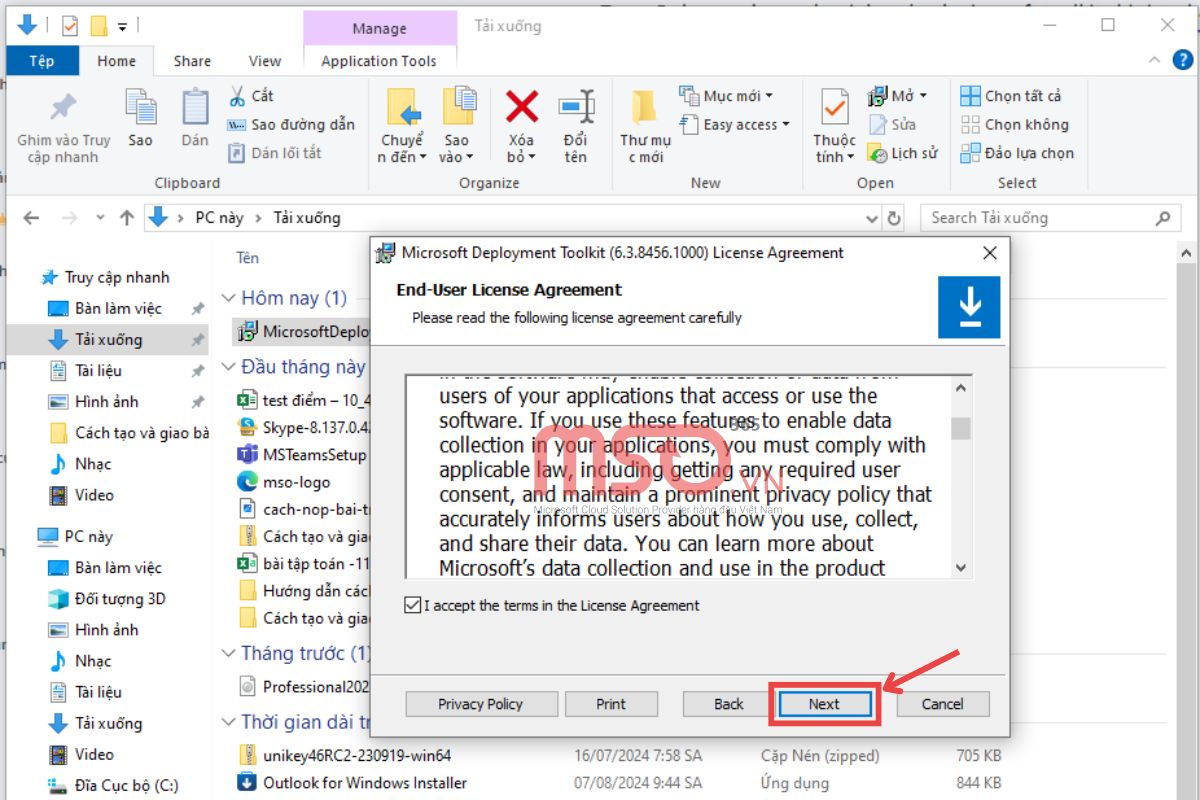Click the back navigation arrow

point(31,218)
